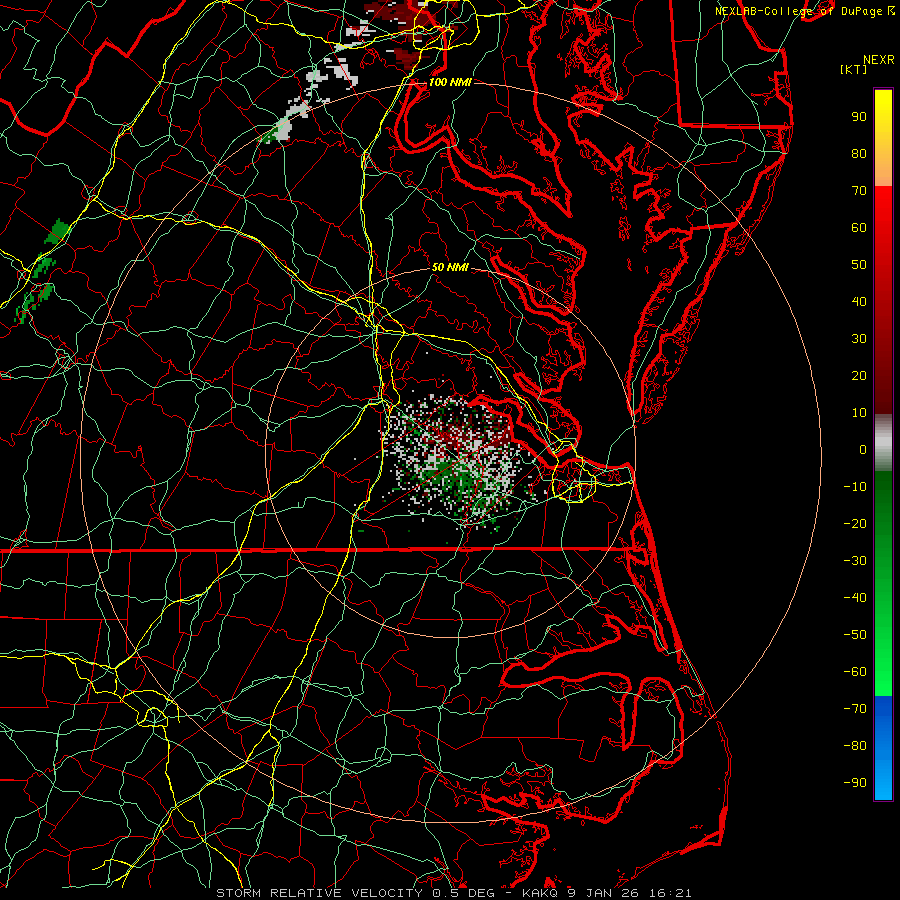The image size is (900, 900).
Task: Click the gray zero-velocity segment of the color bar
Action: 883,443
